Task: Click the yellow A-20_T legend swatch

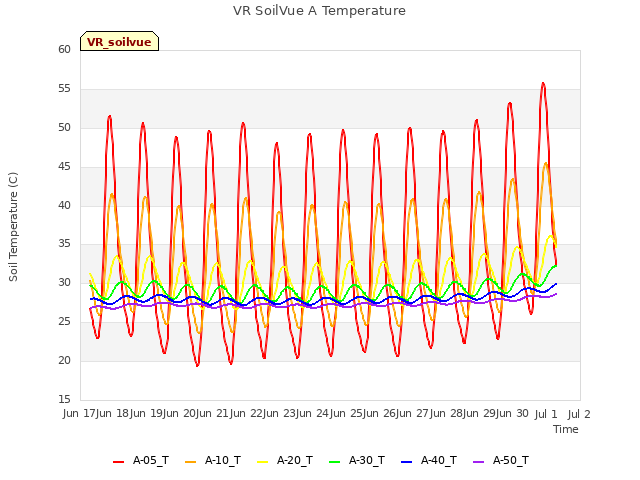Action: pyautogui.click(x=262, y=462)
